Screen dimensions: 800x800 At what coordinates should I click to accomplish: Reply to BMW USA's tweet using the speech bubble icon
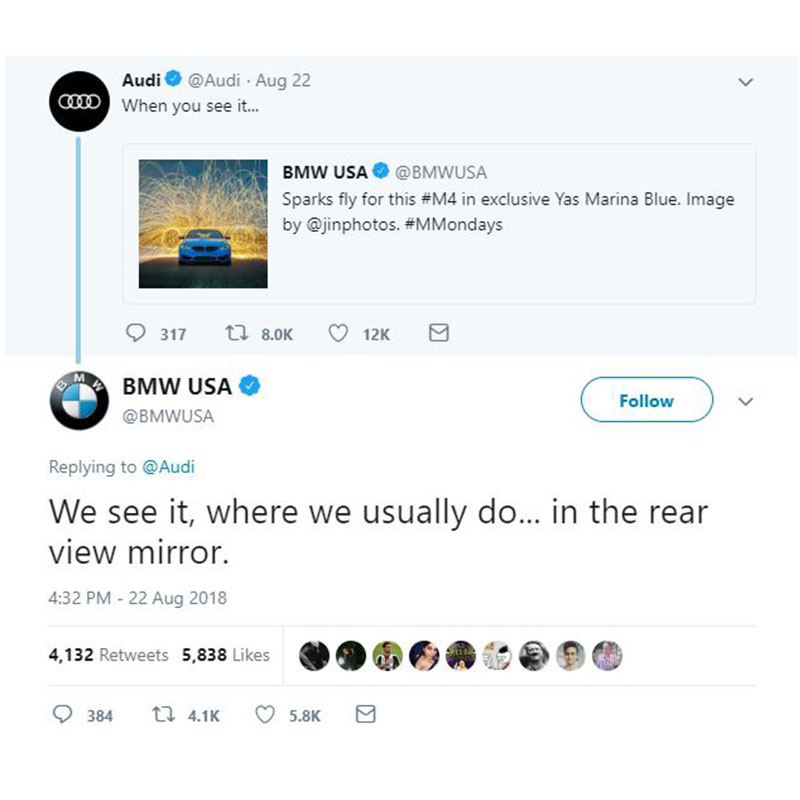click(63, 714)
